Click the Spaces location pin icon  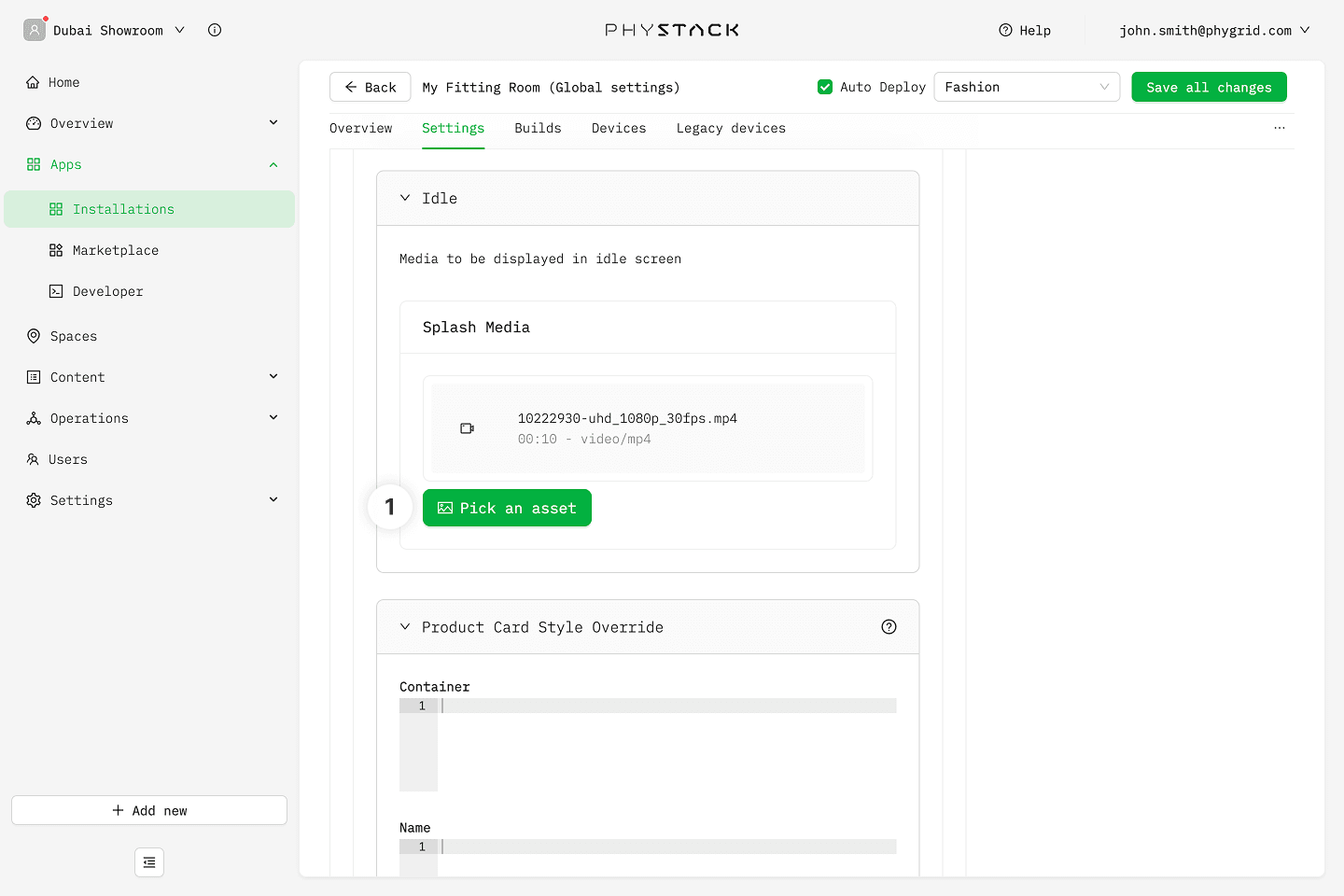tap(34, 336)
